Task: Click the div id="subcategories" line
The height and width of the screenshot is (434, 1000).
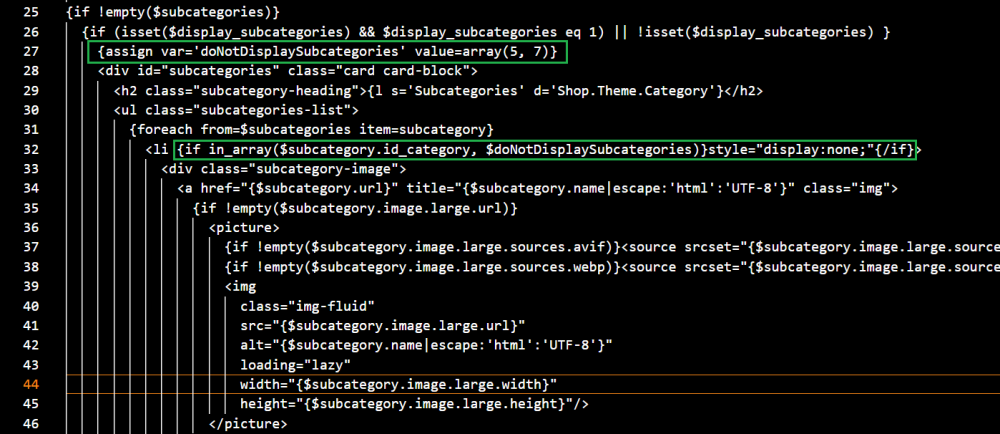Action: (x=288, y=71)
